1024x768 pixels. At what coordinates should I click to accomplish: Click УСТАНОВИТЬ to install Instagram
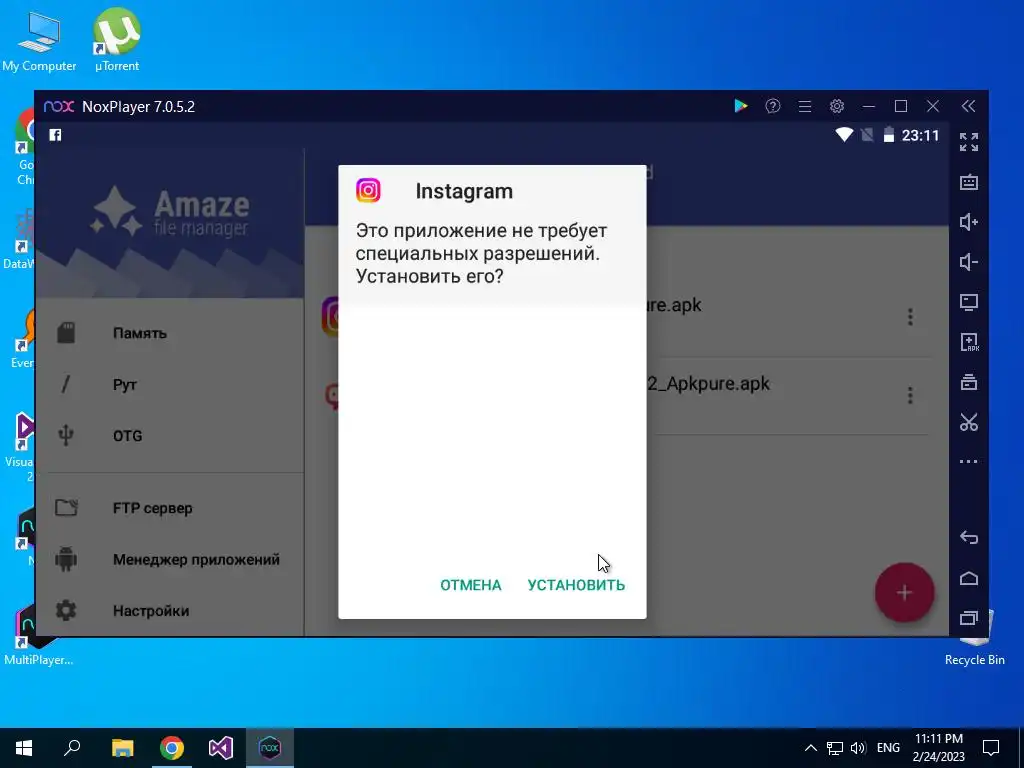coord(576,585)
